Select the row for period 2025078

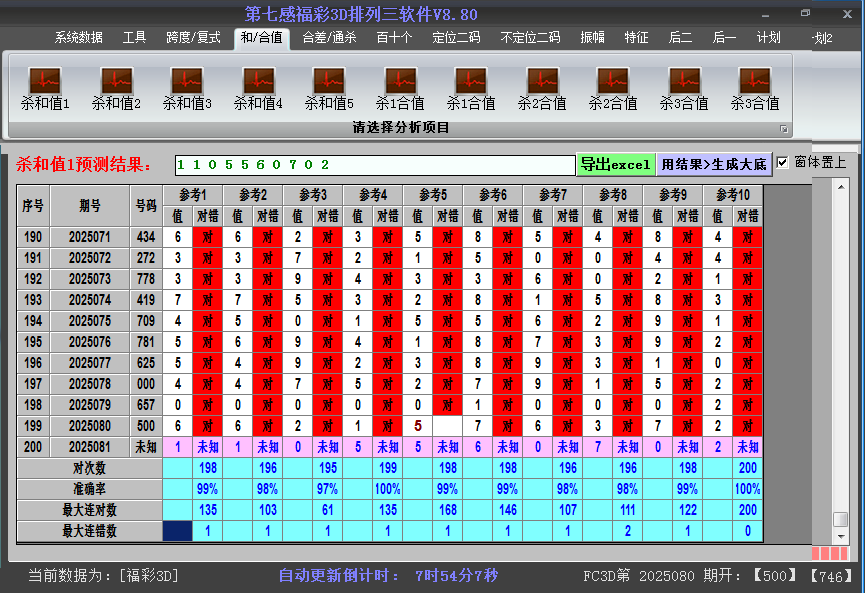pos(390,384)
